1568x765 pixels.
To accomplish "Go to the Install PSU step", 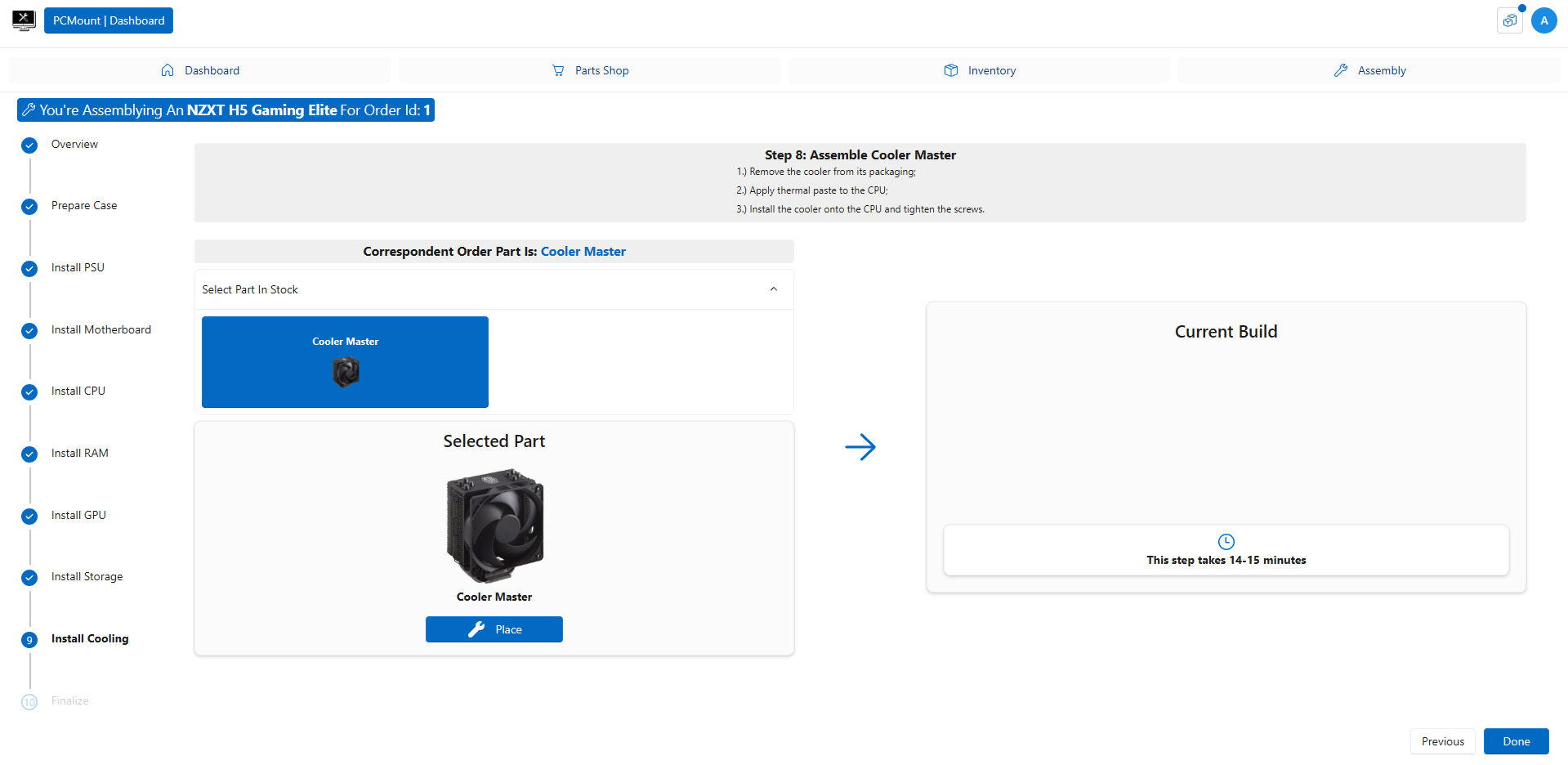I will point(78,267).
